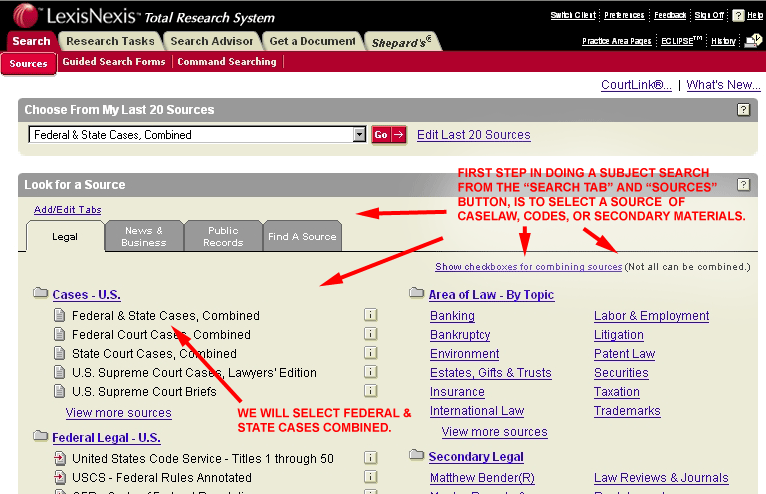
Task: Switch to Public Records tab
Action: pos(223,236)
